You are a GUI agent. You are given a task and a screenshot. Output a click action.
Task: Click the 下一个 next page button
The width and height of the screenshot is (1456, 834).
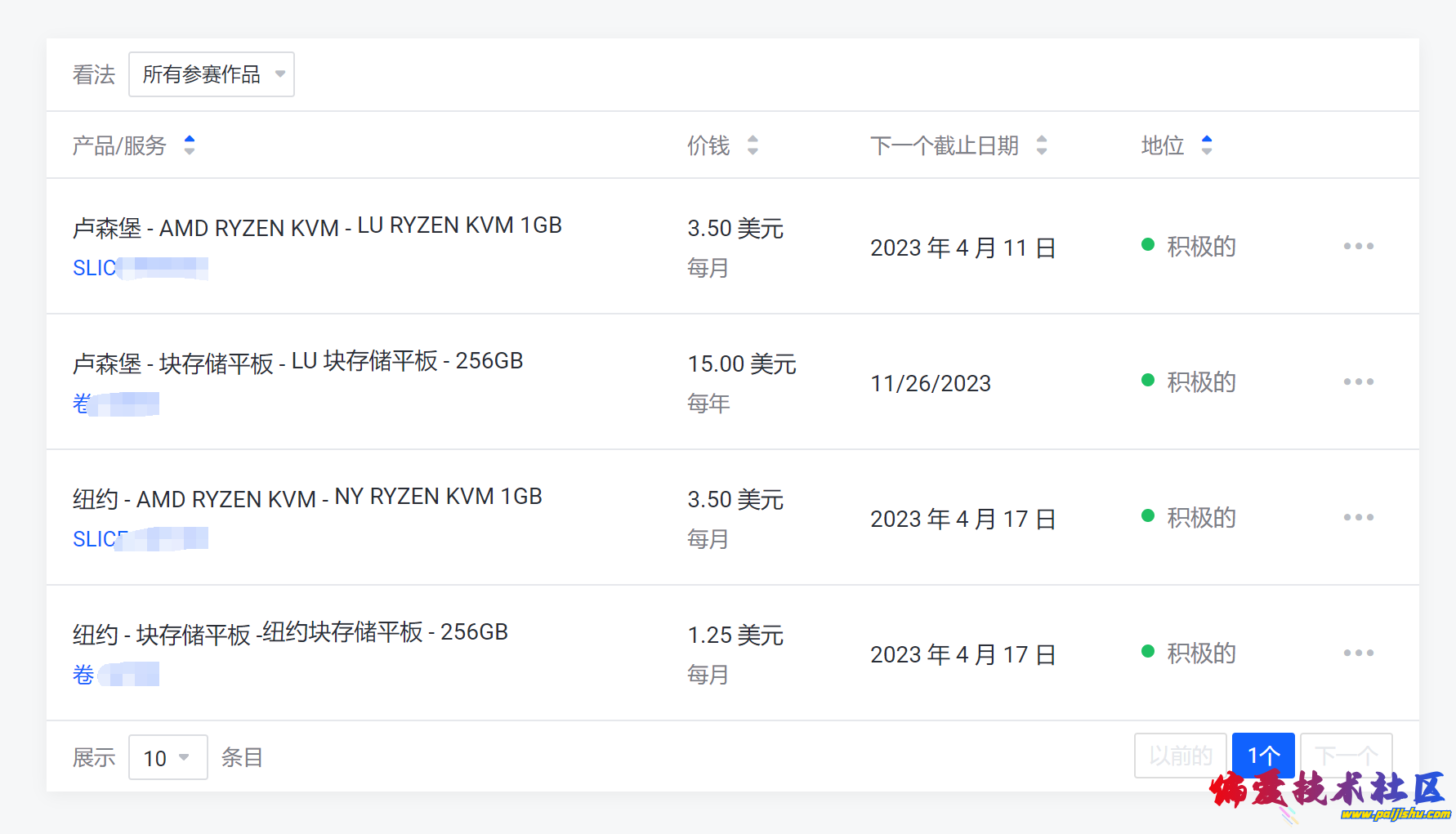(1346, 755)
